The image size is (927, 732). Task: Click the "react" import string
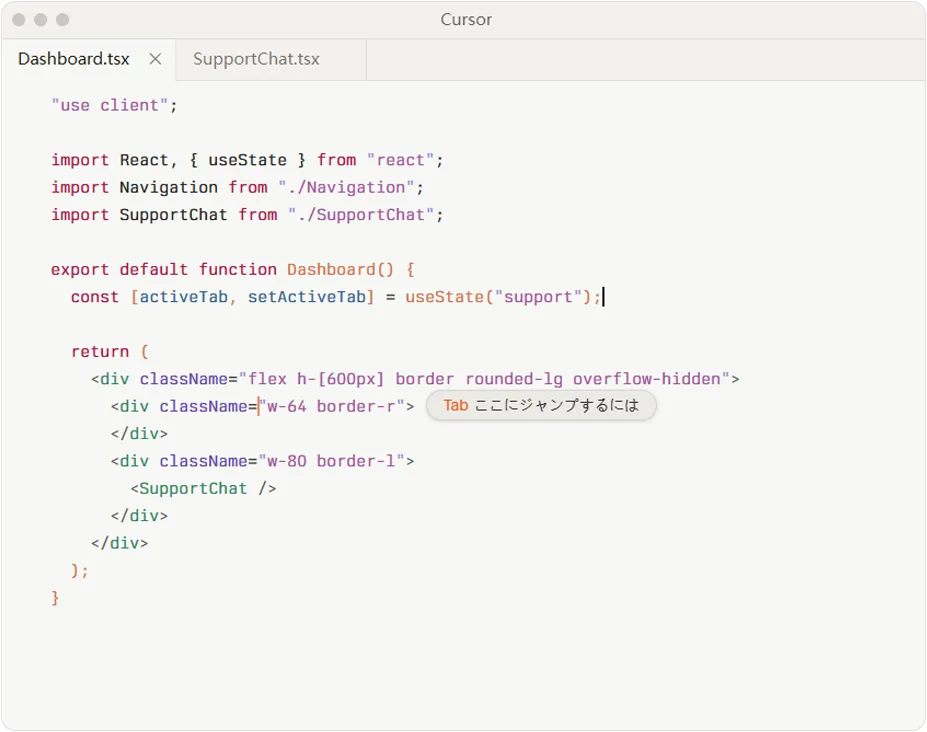point(401,160)
